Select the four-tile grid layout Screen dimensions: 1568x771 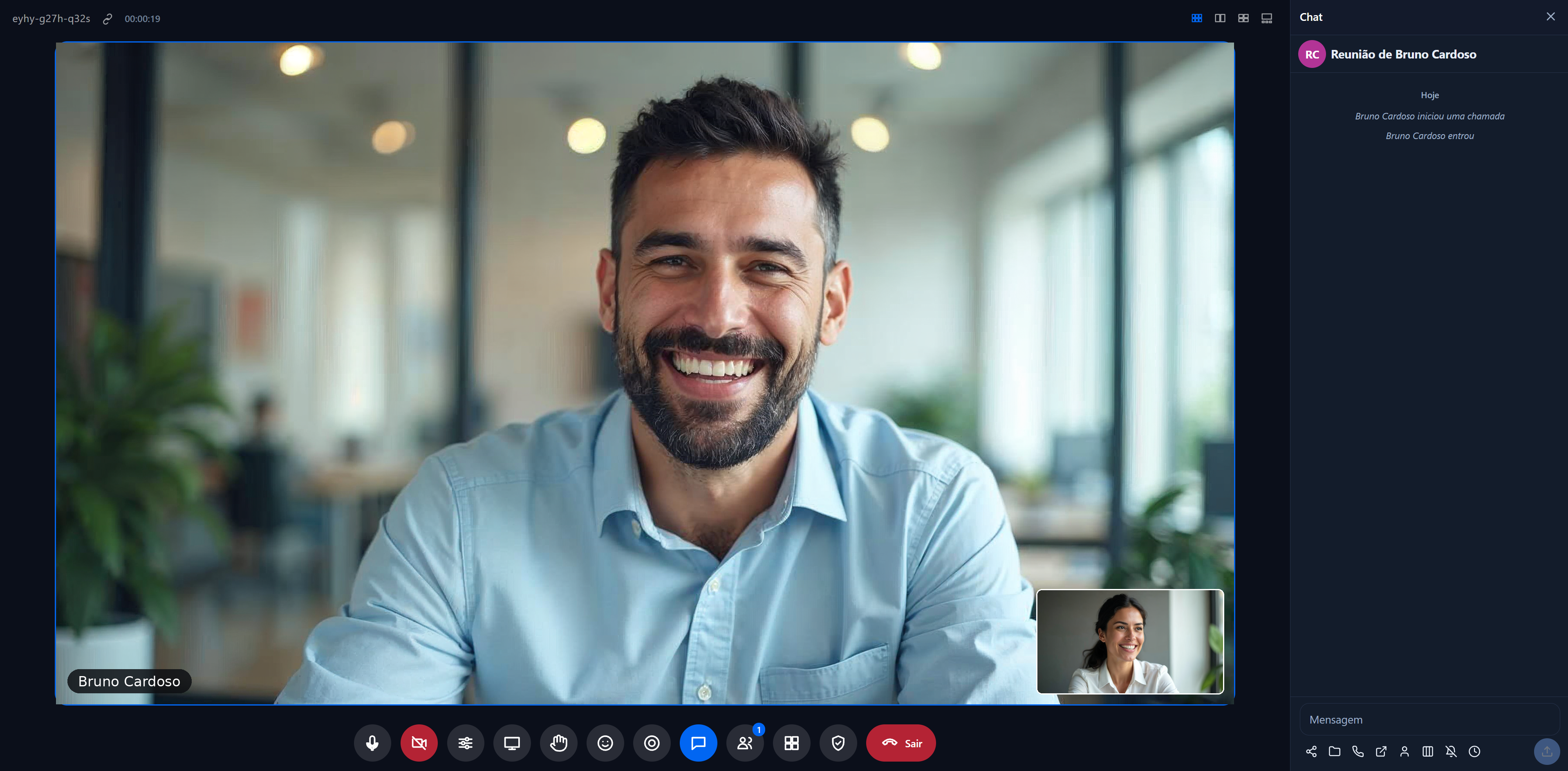(x=1243, y=18)
